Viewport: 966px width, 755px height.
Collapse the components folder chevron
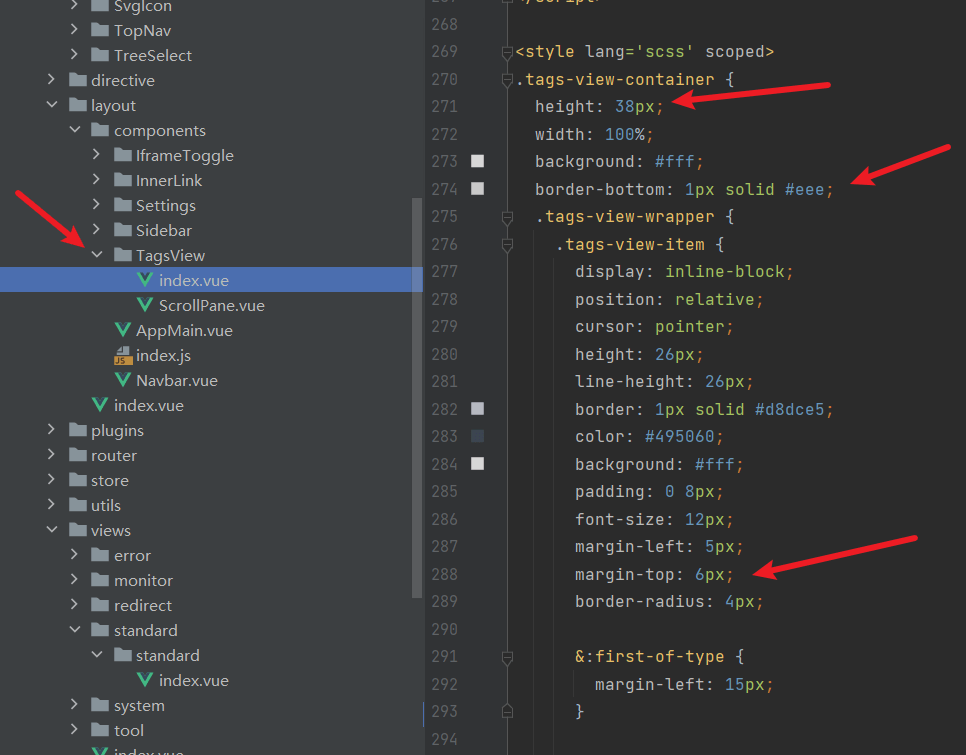click(75, 129)
